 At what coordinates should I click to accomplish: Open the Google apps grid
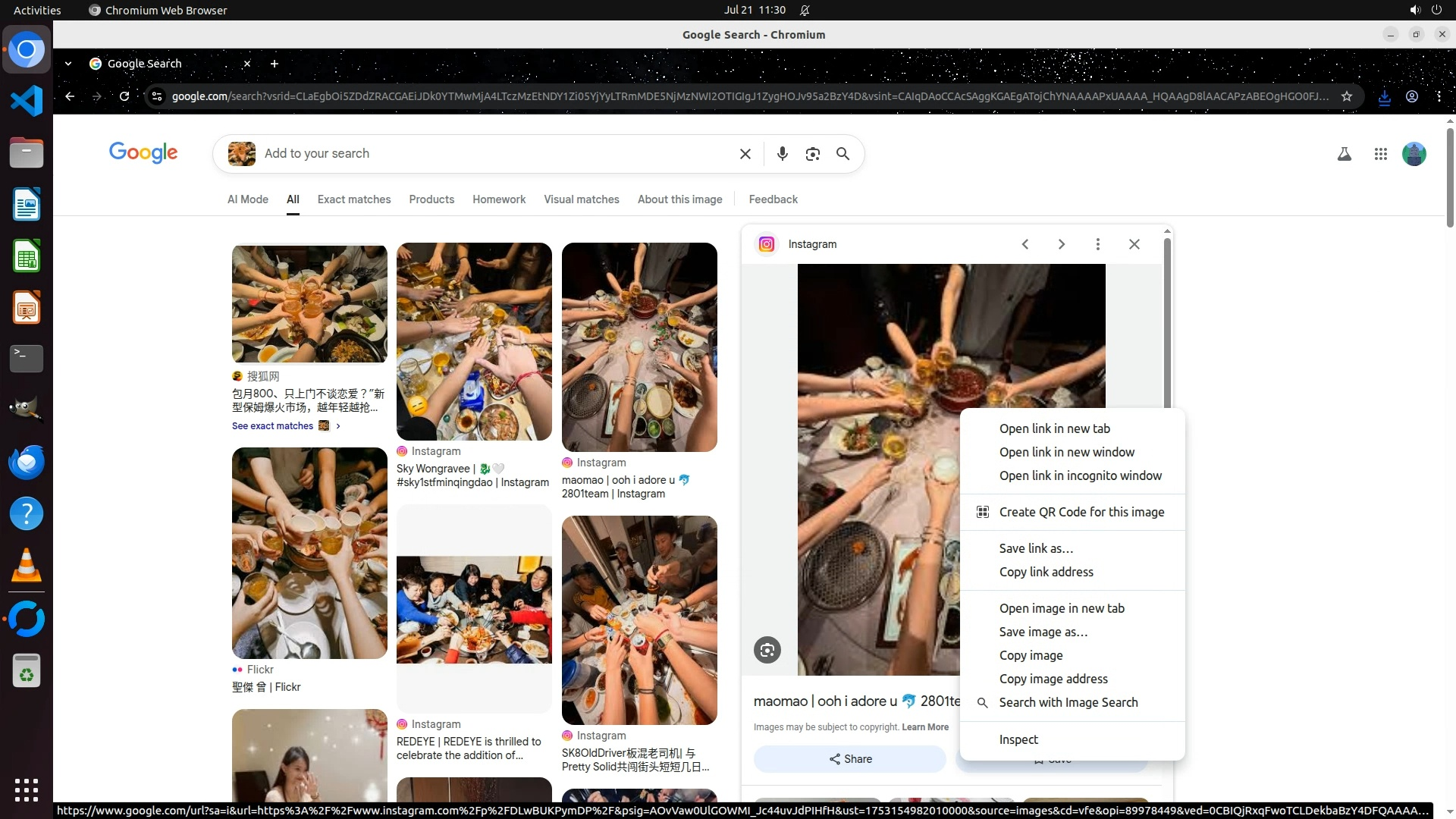[1380, 154]
